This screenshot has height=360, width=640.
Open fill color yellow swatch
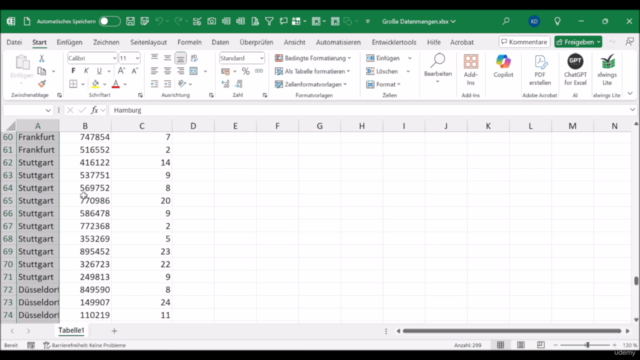point(96,84)
